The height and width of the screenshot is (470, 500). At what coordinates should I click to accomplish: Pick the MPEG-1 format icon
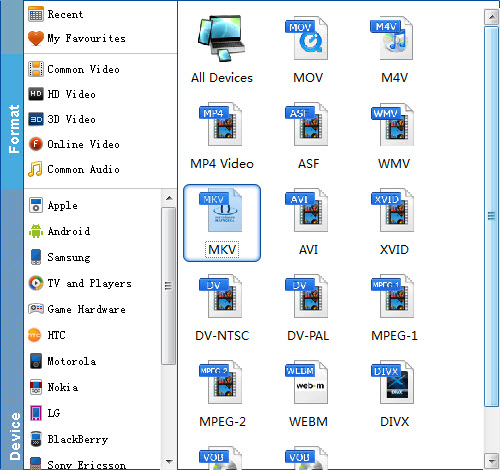tap(393, 296)
